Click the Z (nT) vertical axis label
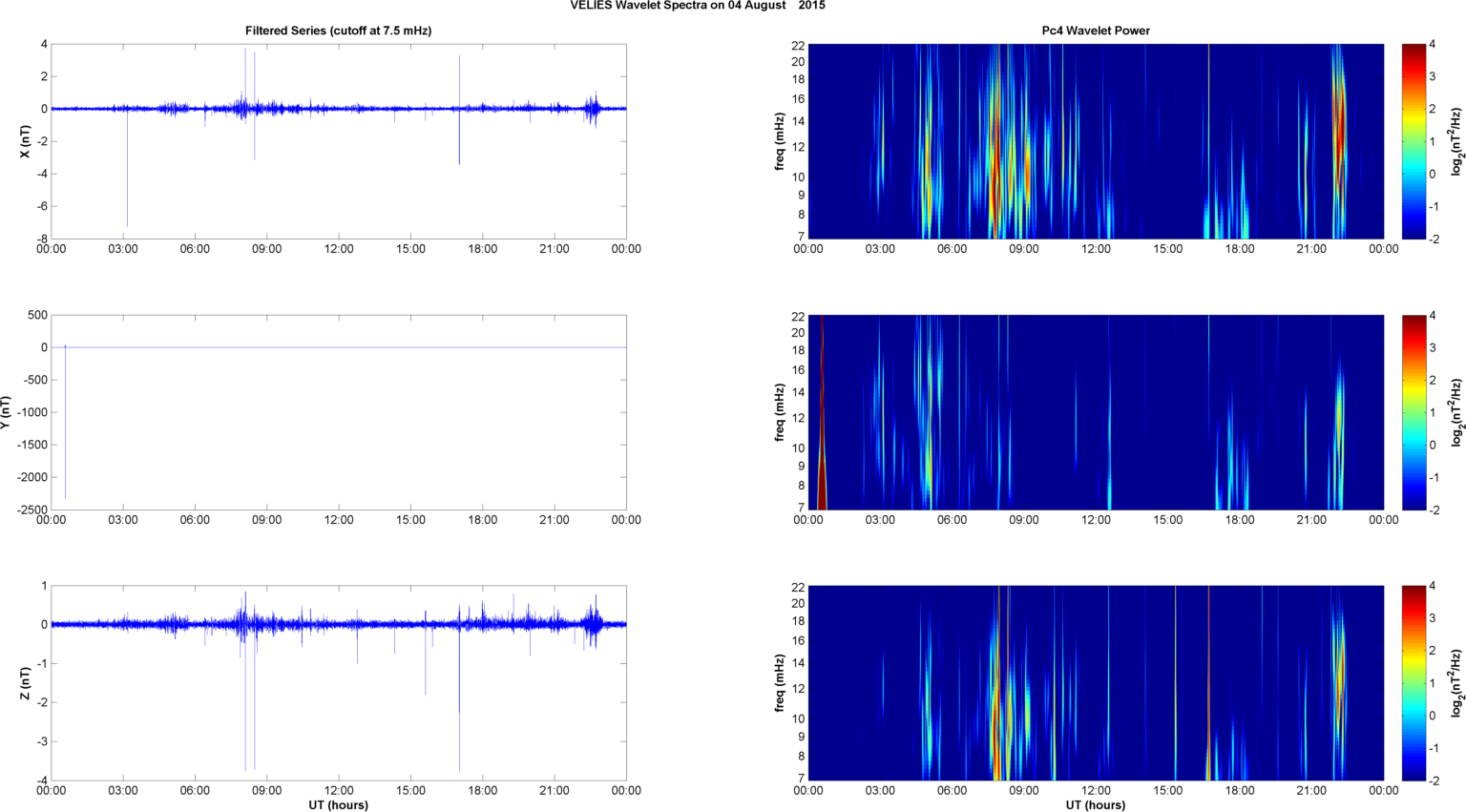1466x812 pixels. click(25, 683)
